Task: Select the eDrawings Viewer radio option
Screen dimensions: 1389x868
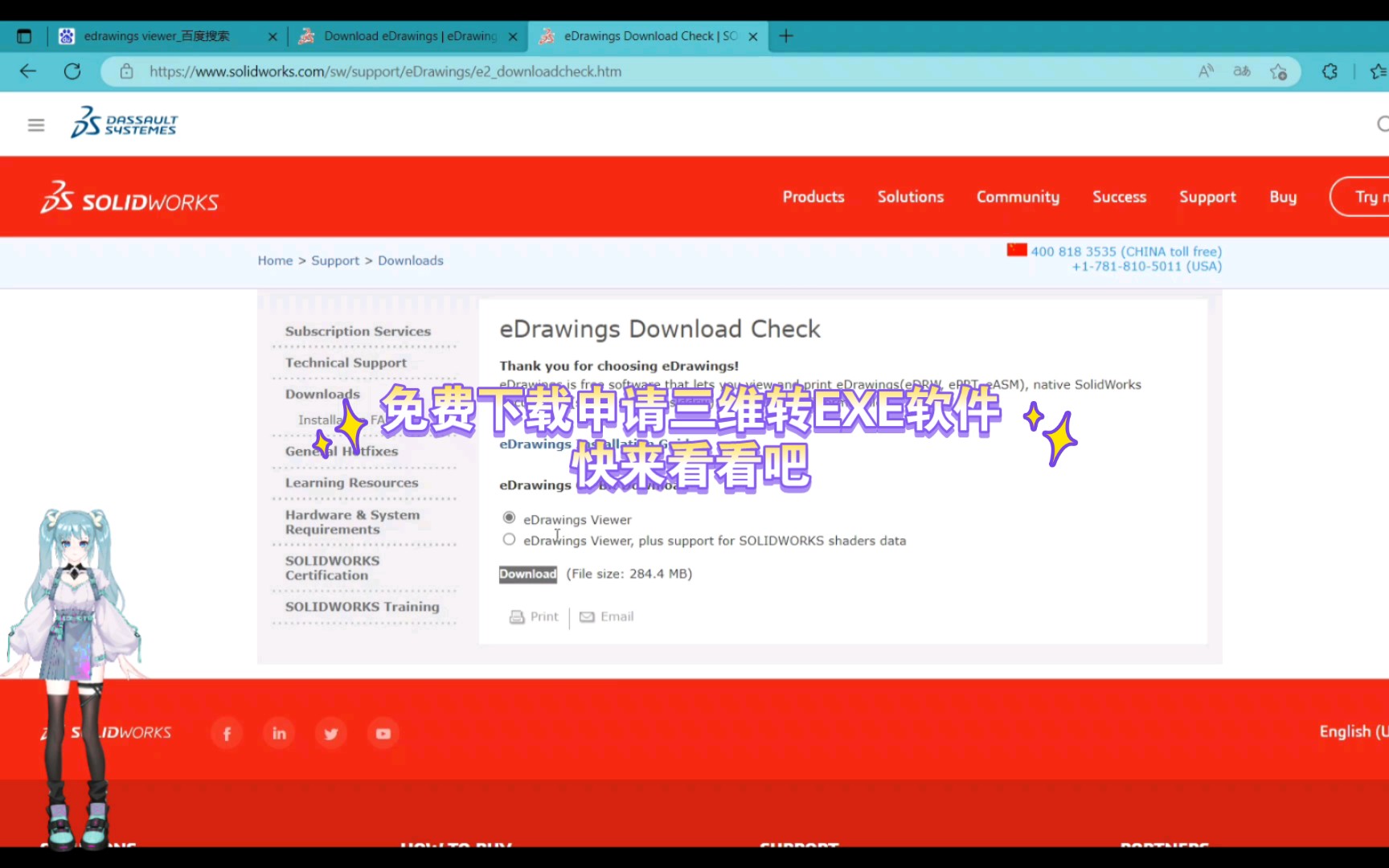Action: [509, 518]
